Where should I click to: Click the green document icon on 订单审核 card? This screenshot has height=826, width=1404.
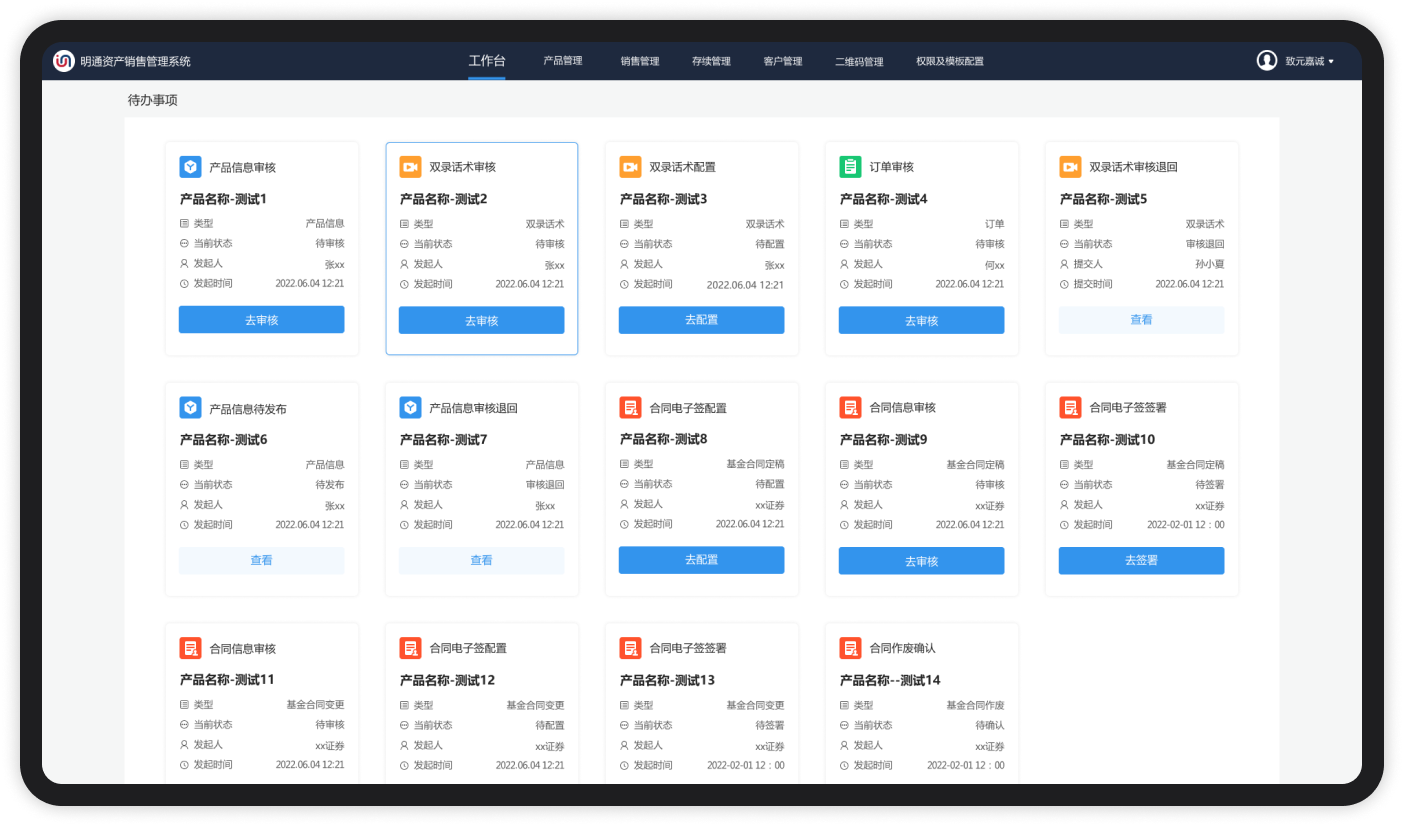pyautogui.click(x=850, y=167)
